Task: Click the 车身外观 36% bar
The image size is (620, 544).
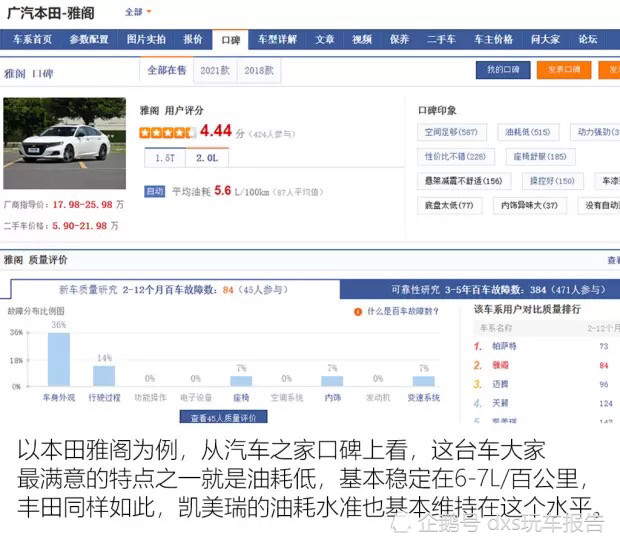Action: (59, 359)
